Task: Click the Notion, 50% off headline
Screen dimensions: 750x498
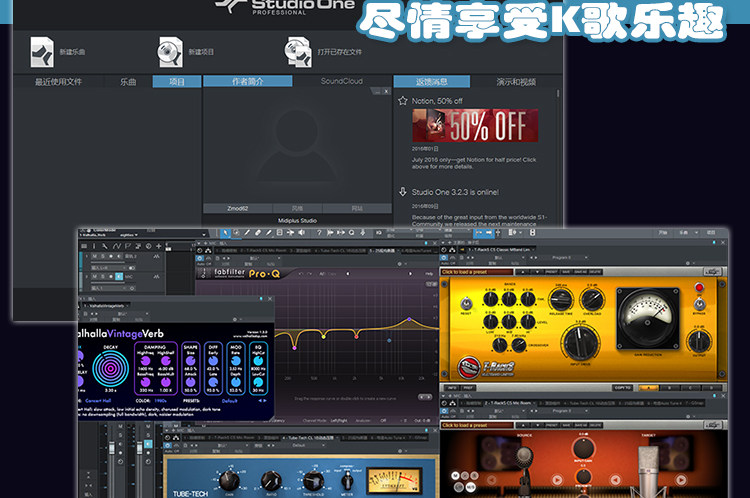Action: tap(437, 101)
